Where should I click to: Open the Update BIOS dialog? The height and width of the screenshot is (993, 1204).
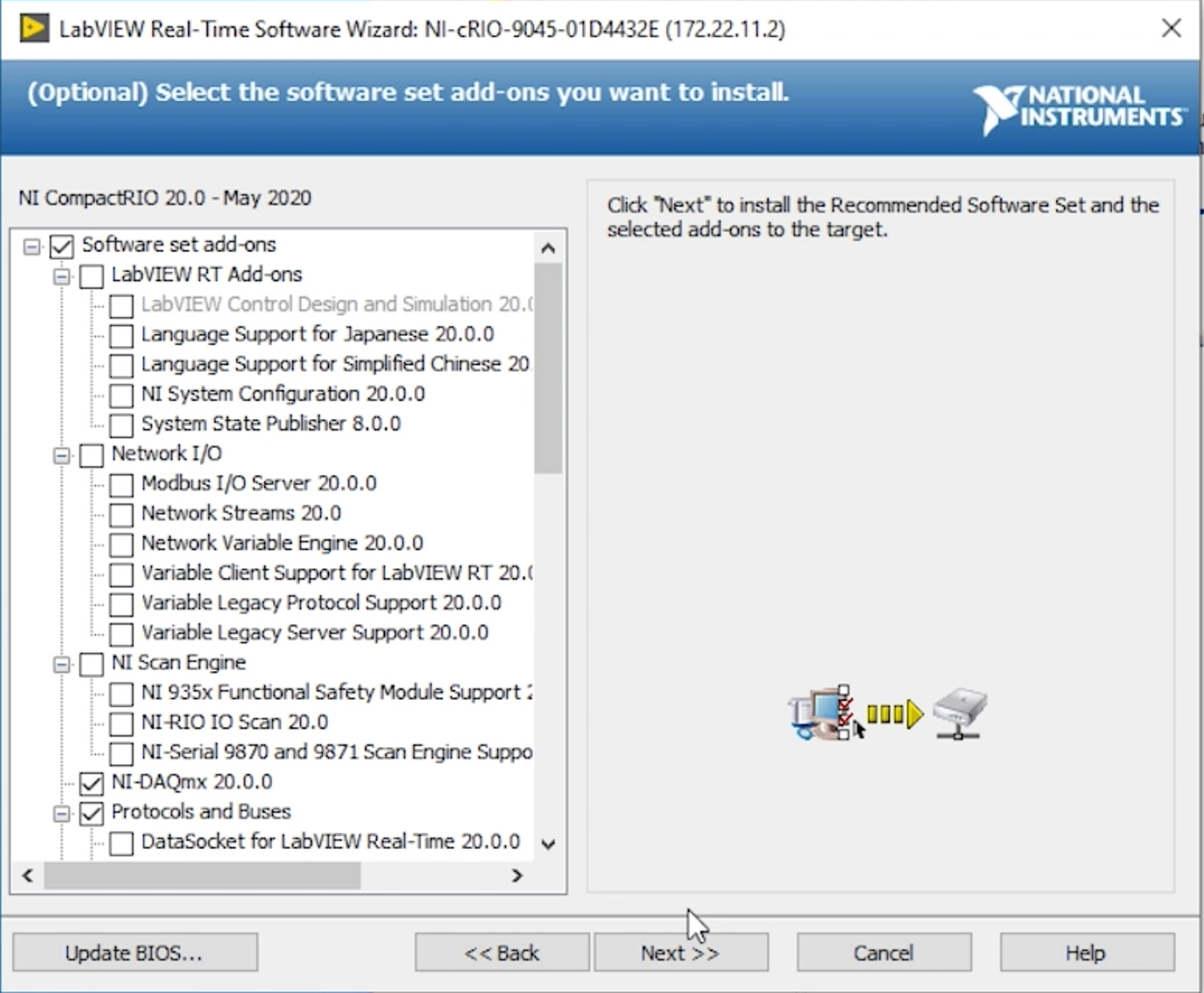point(134,952)
